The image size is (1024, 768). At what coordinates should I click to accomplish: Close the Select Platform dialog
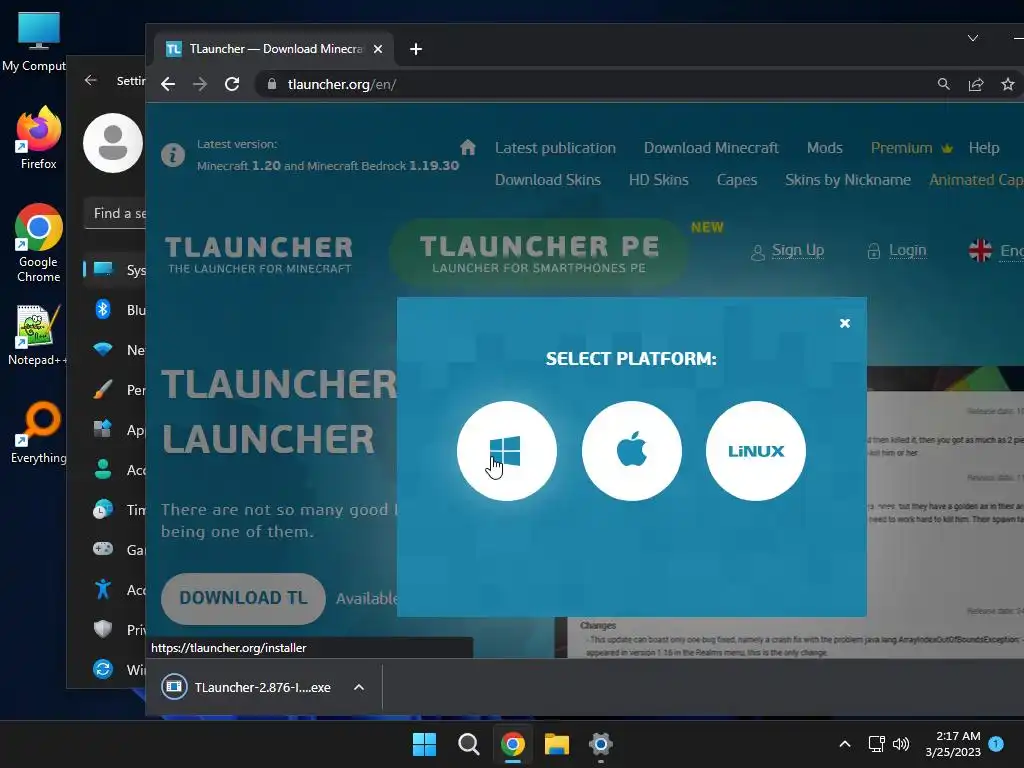844,323
